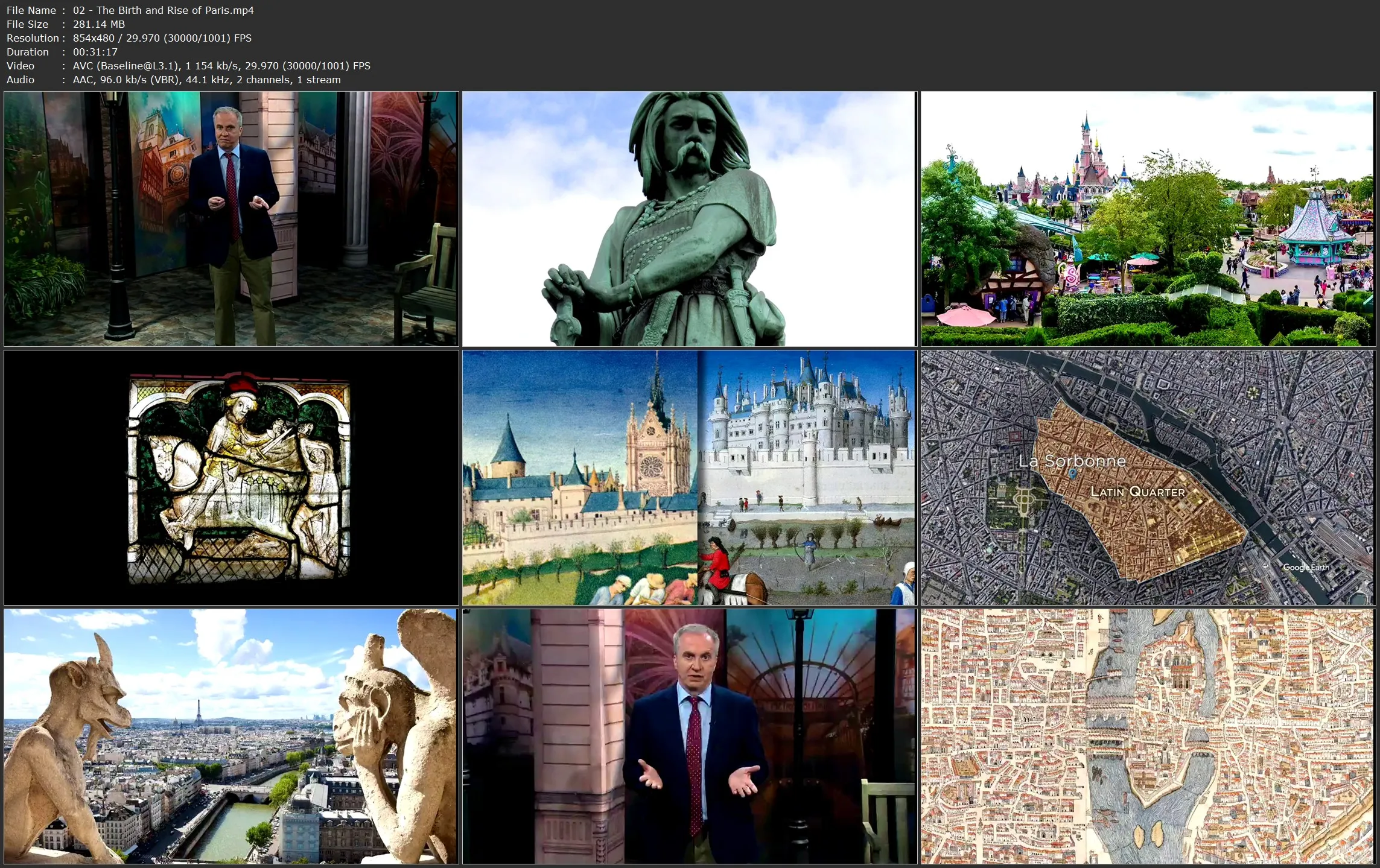Click the 'Duration' label

pos(28,52)
